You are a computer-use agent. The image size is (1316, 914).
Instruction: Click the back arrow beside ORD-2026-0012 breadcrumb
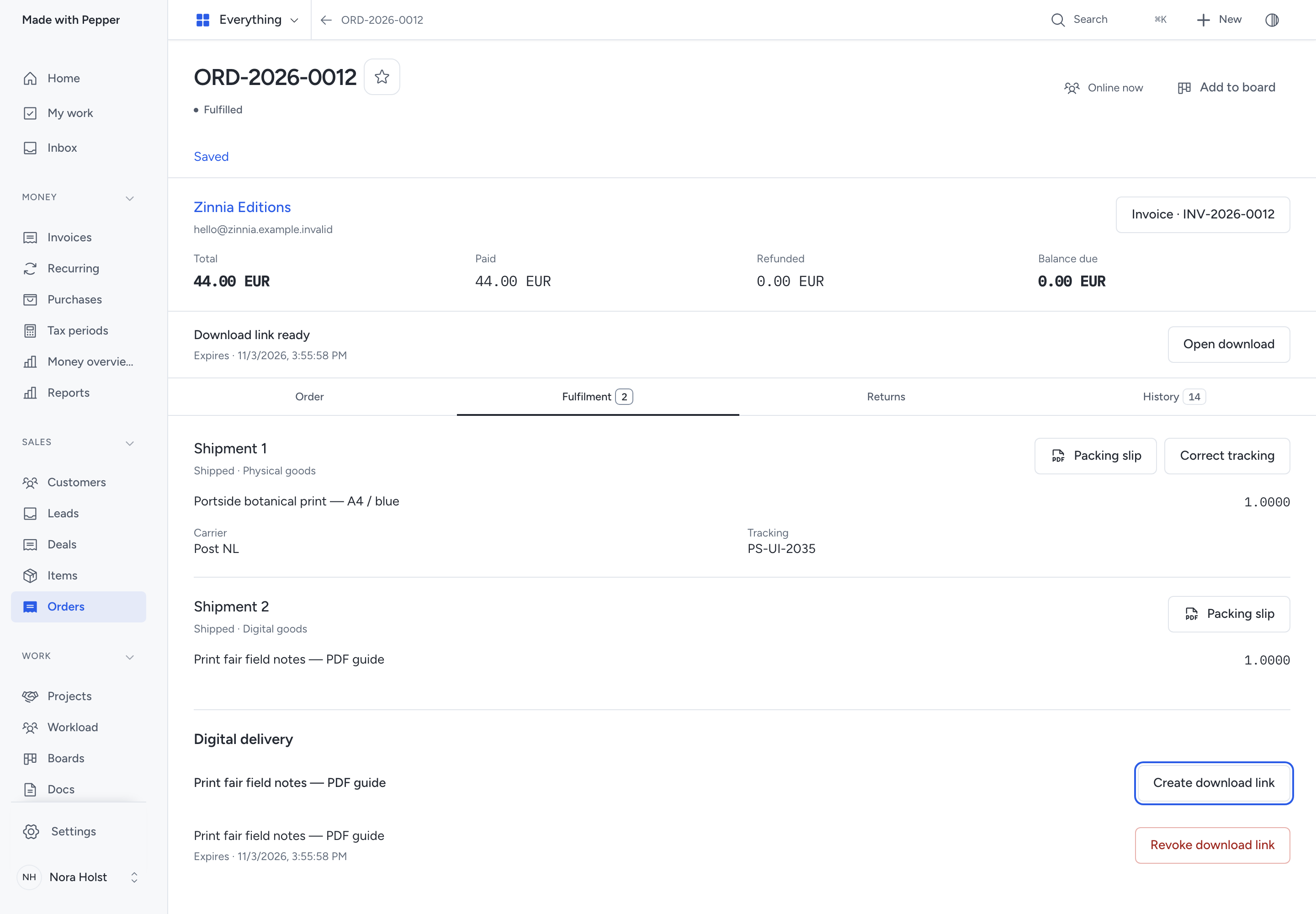point(326,20)
